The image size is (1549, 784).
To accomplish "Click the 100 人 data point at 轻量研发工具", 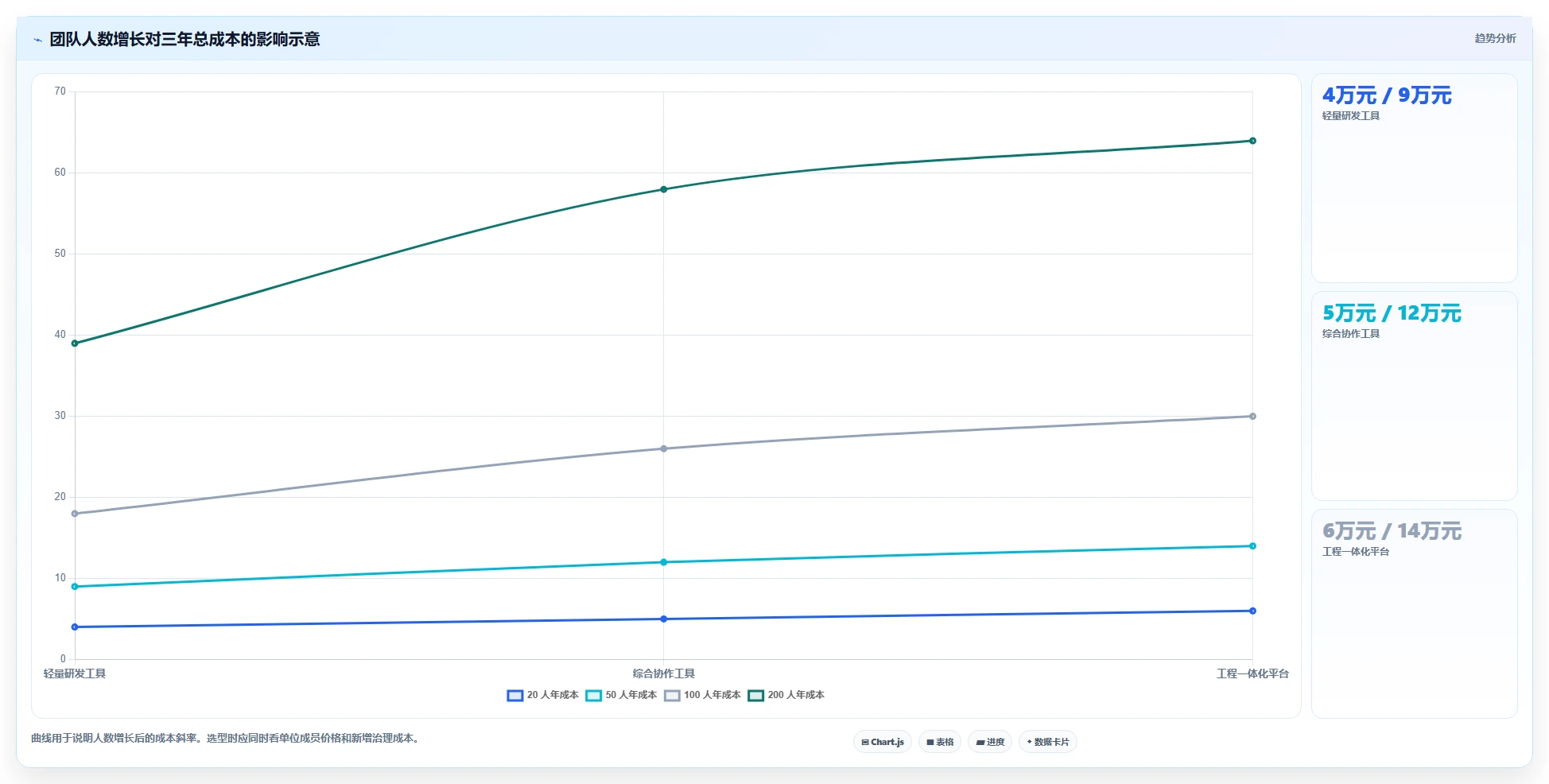I will pyautogui.click(x=75, y=514).
